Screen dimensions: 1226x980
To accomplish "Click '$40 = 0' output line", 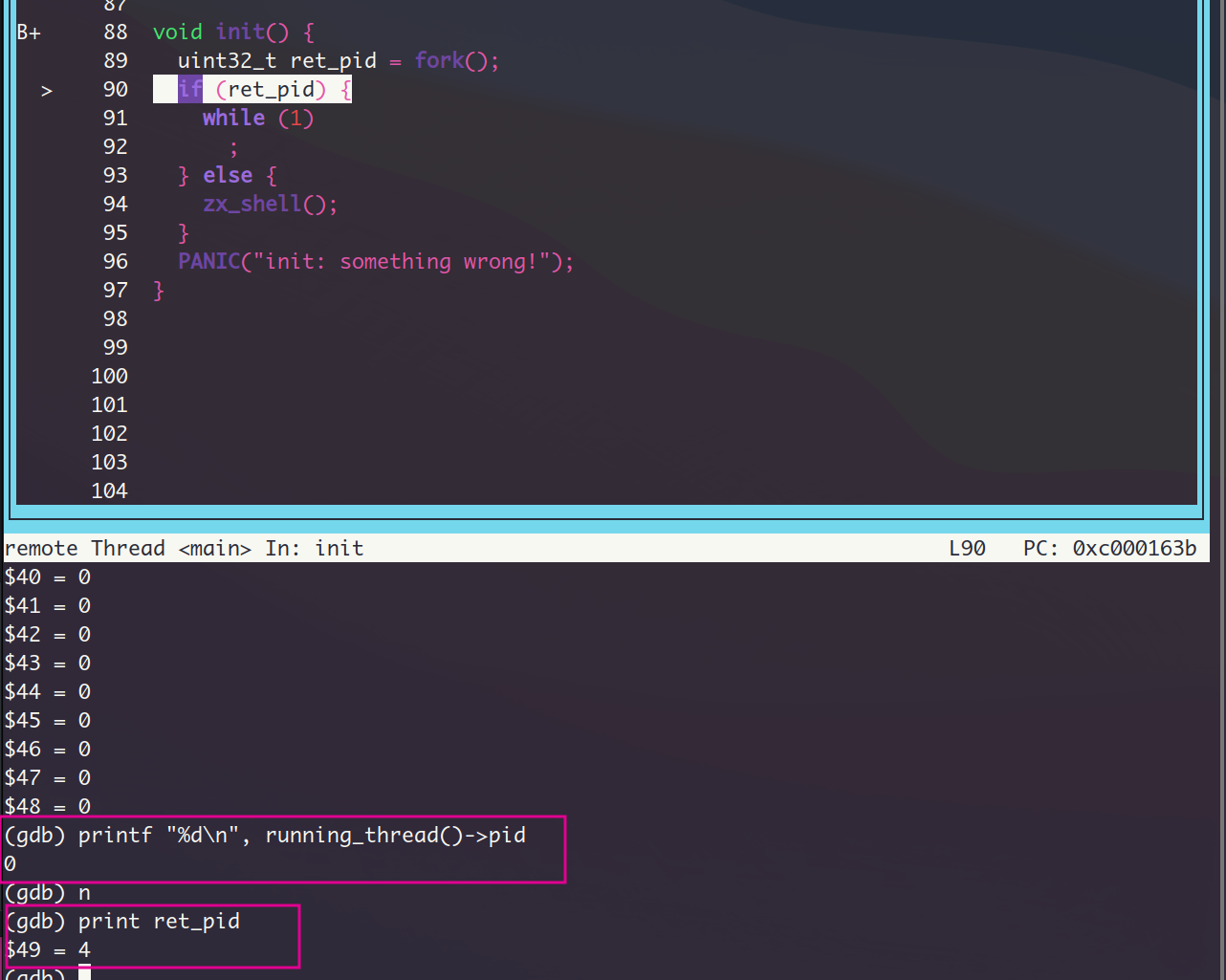I will pyautogui.click(x=48, y=577).
